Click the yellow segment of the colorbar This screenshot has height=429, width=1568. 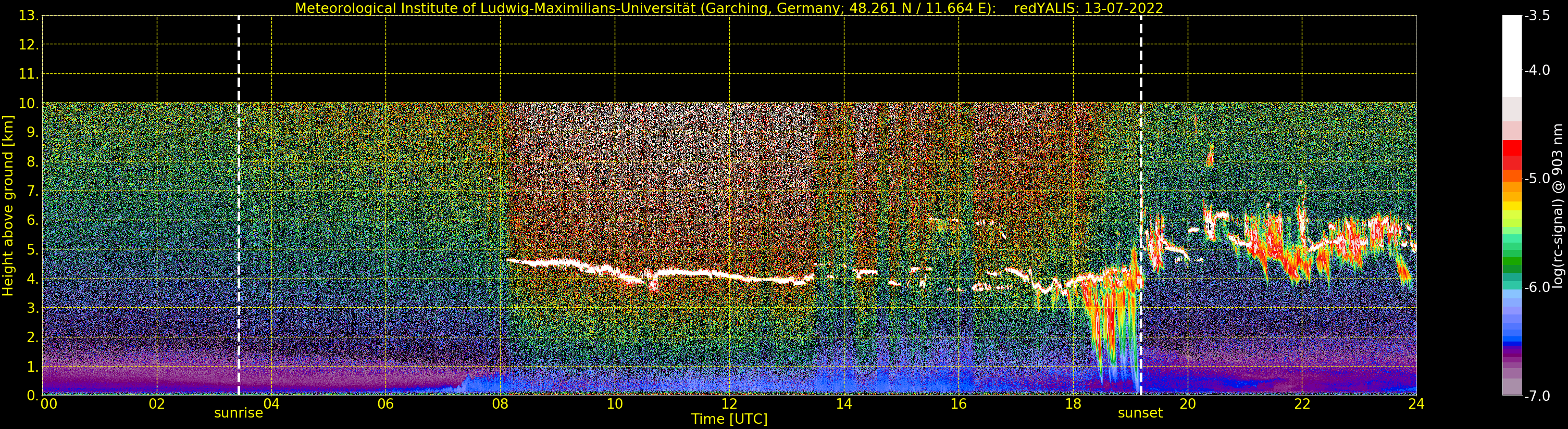pyautogui.click(x=1512, y=206)
